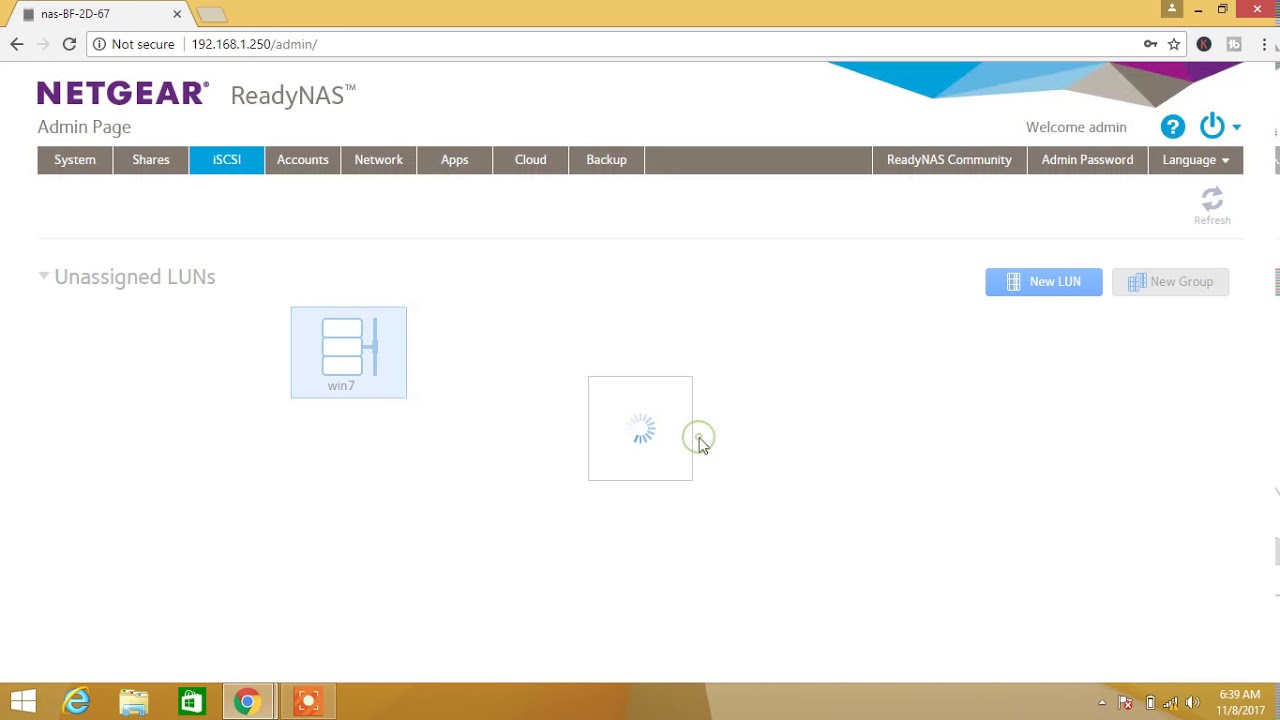The width and height of the screenshot is (1280, 720).
Task: Launch Internet Explorer from taskbar
Action: click(x=77, y=702)
